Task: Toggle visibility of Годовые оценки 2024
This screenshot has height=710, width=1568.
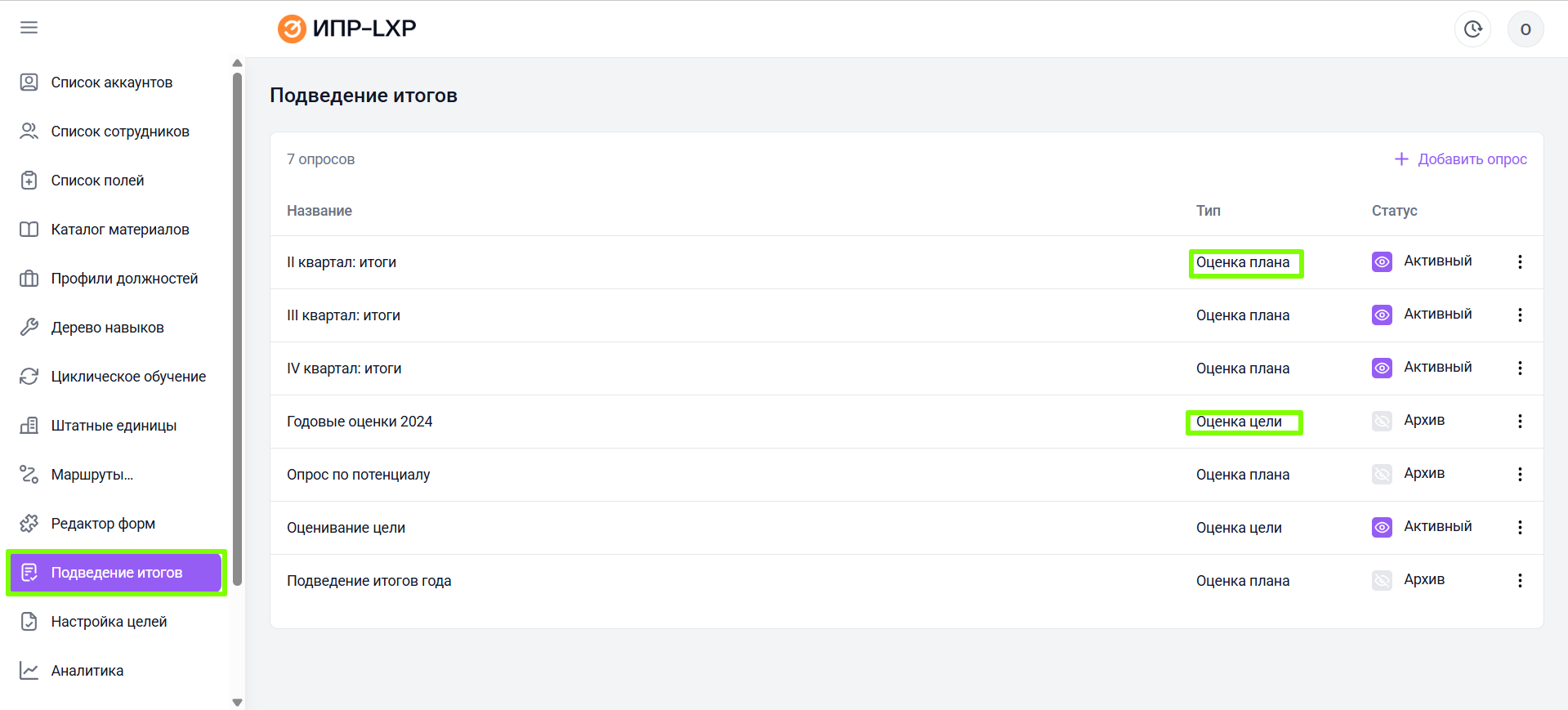Action: [x=1382, y=422]
